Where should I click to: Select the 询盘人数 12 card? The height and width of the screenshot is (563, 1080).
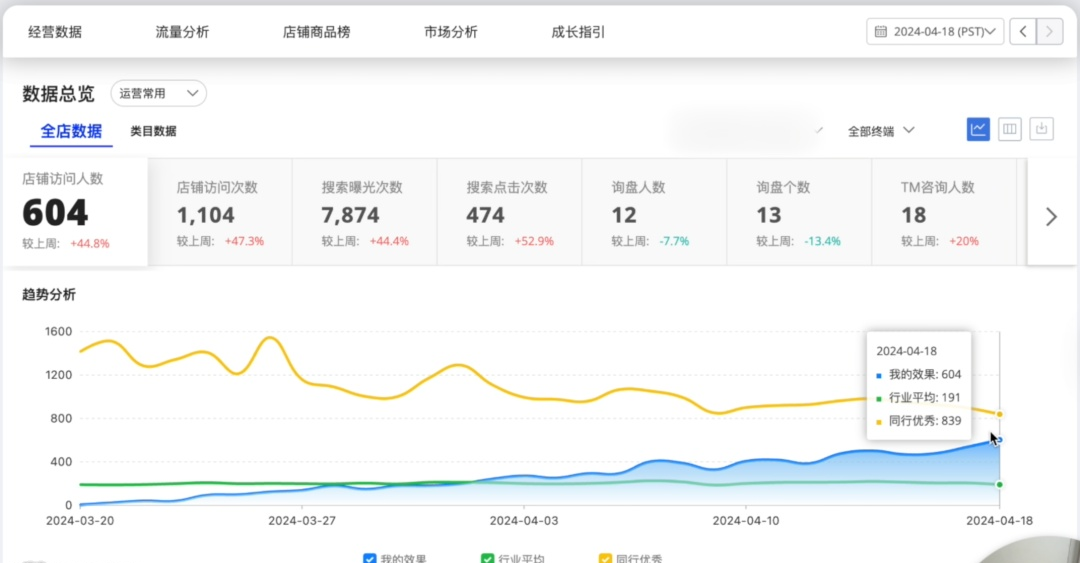[654, 212]
